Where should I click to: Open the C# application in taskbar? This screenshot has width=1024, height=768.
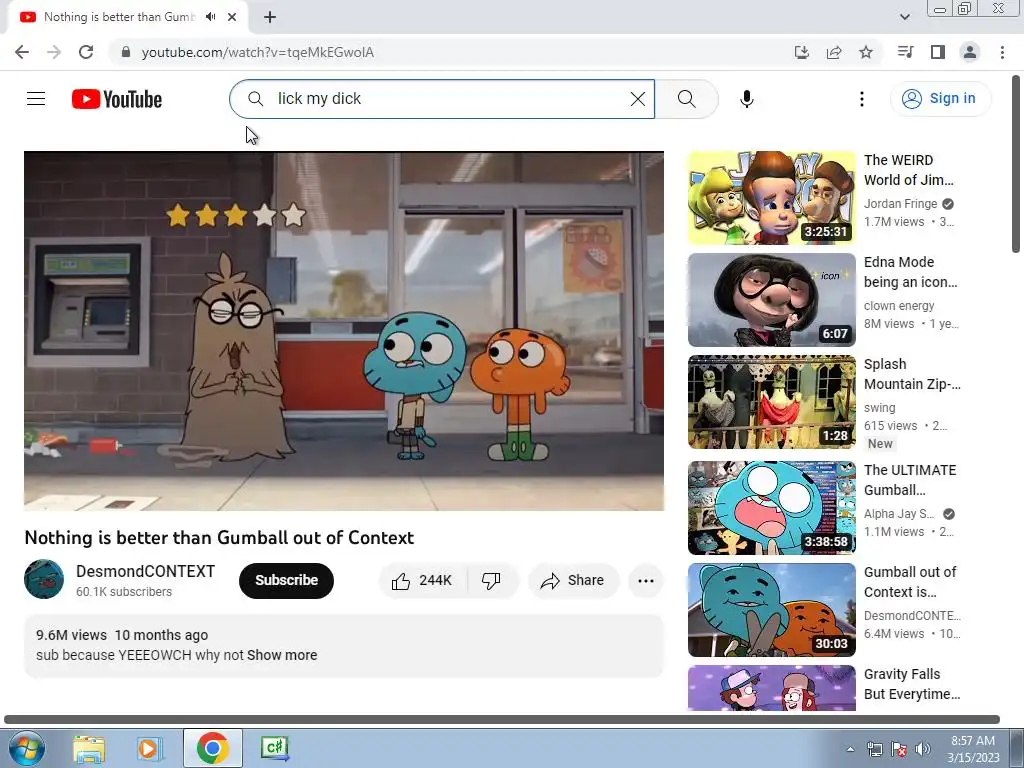point(274,748)
